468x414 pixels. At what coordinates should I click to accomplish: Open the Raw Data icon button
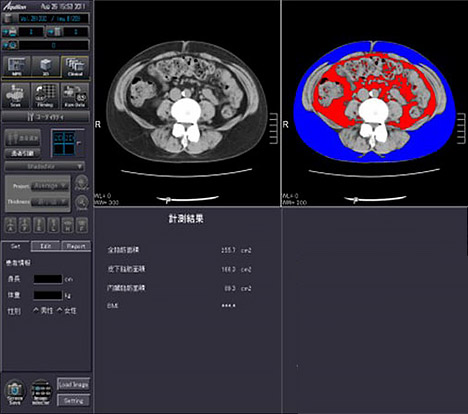point(75,96)
